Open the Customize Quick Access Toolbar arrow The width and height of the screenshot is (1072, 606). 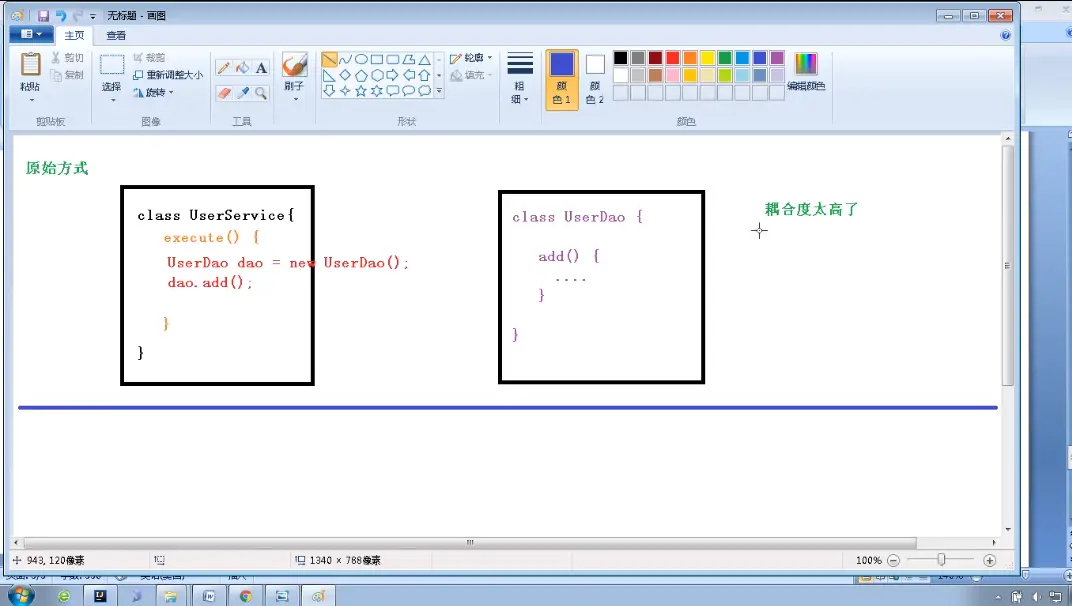click(x=92, y=16)
